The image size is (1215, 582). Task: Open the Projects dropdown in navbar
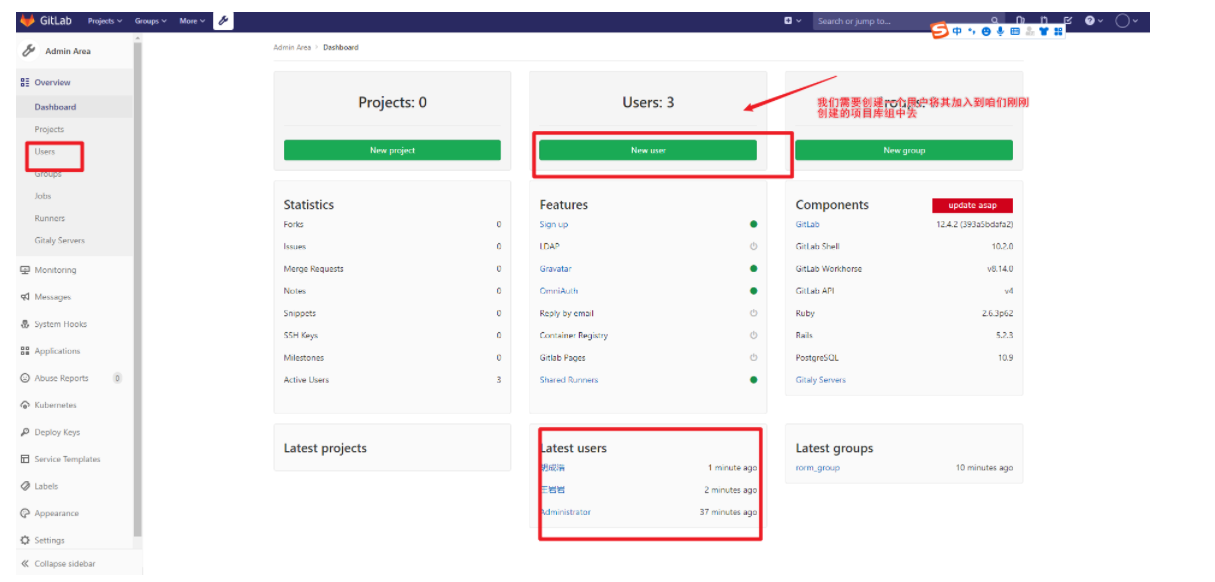(105, 21)
